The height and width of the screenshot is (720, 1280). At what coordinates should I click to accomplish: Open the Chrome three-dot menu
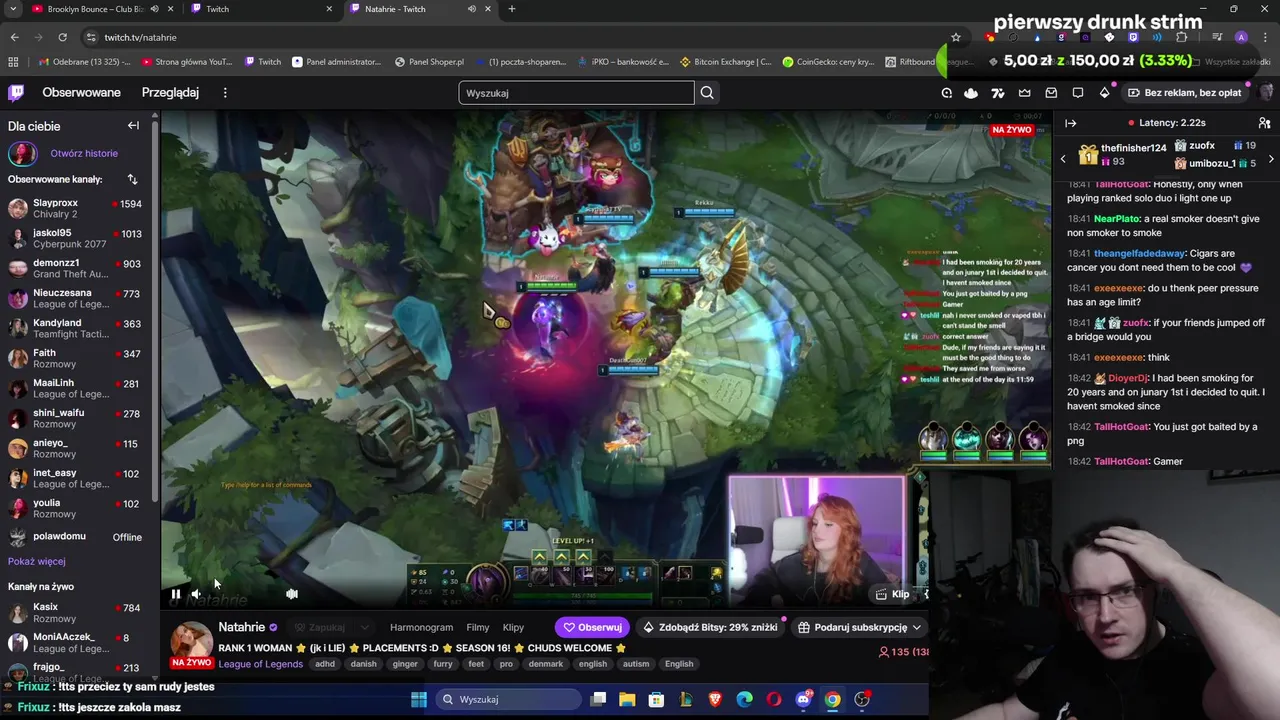pos(1265,37)
